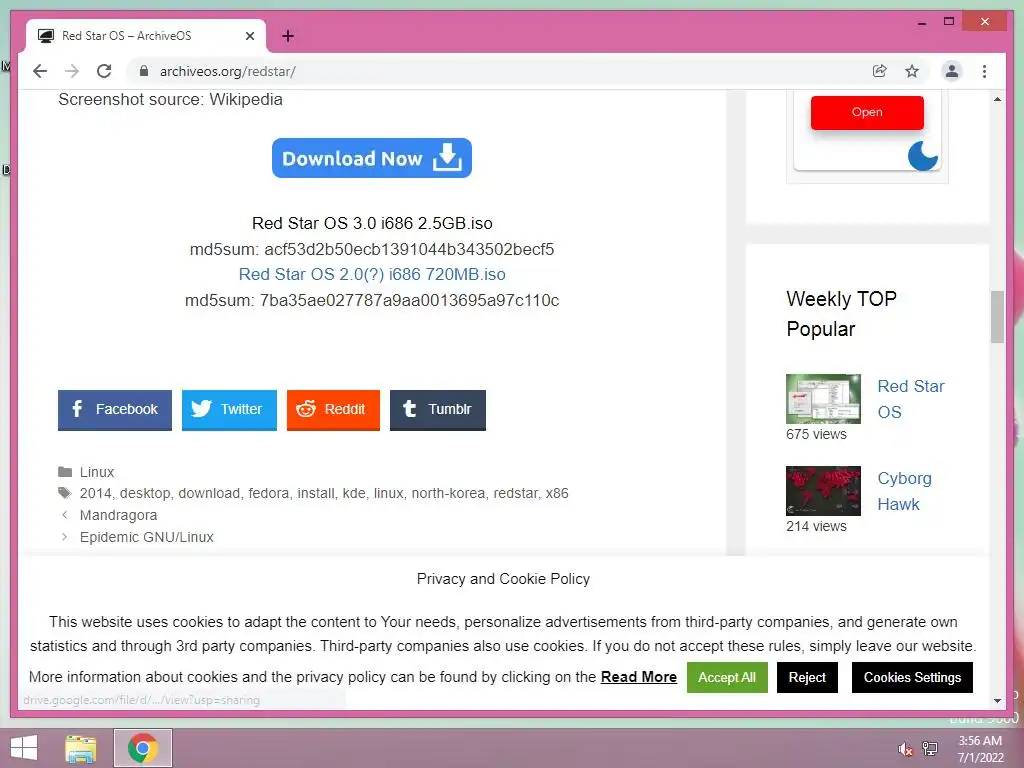Click the address bar URL
The image size is (1024, 768).
(x=227, y=71)
